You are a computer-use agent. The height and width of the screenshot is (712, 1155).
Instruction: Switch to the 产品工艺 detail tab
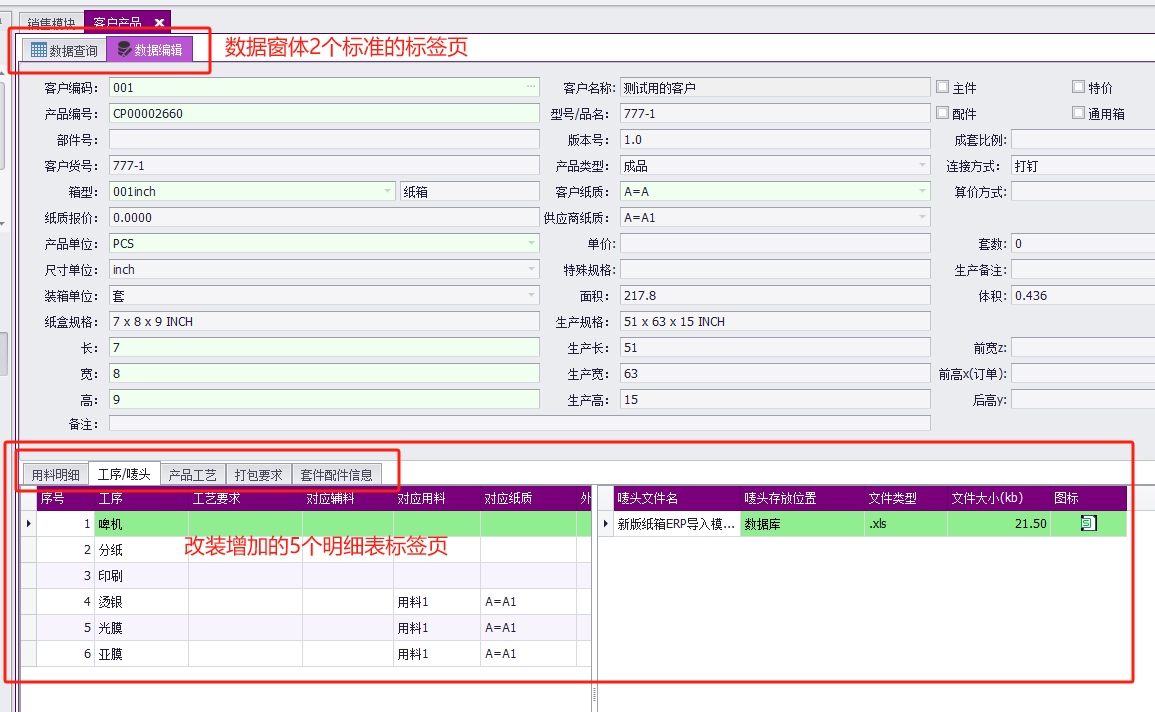[x=192, y=475]
